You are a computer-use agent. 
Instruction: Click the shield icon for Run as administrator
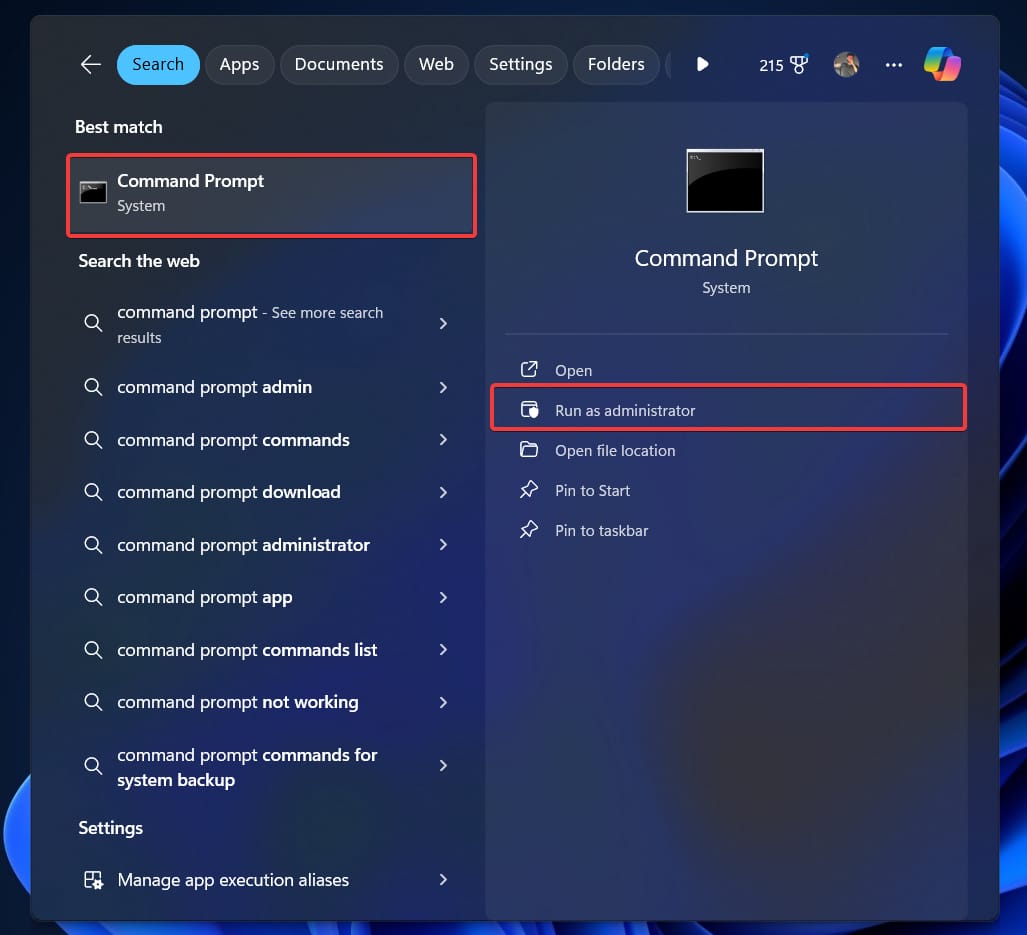(529, 409)
